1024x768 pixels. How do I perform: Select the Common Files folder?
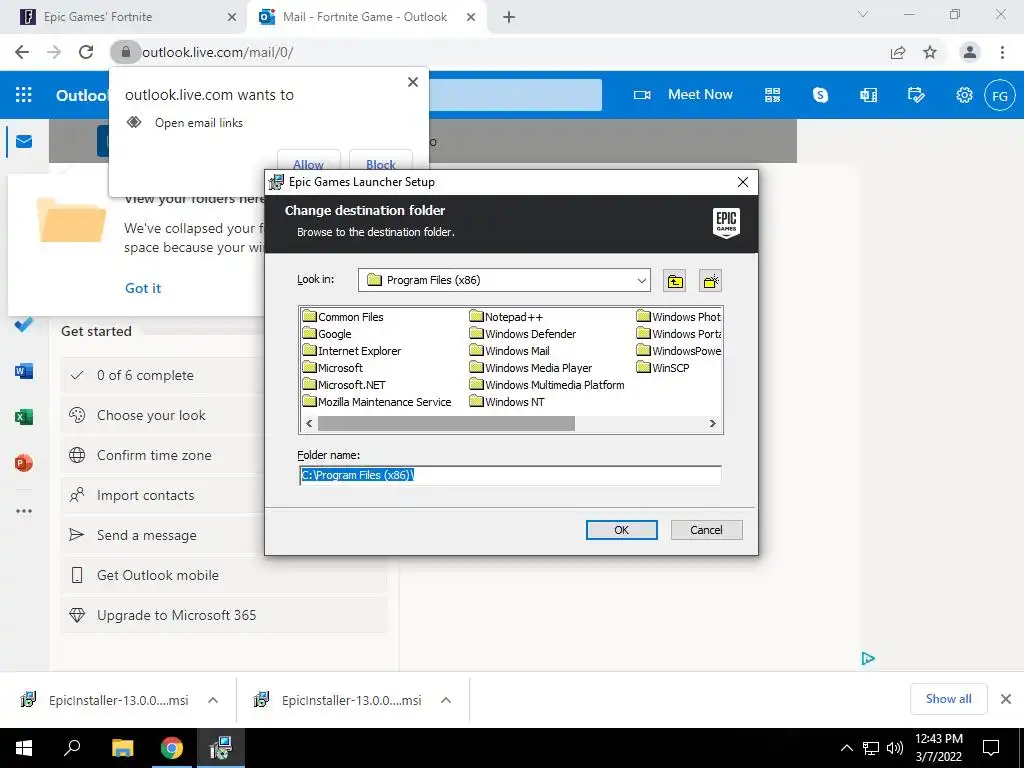click(x=344, y=317)
